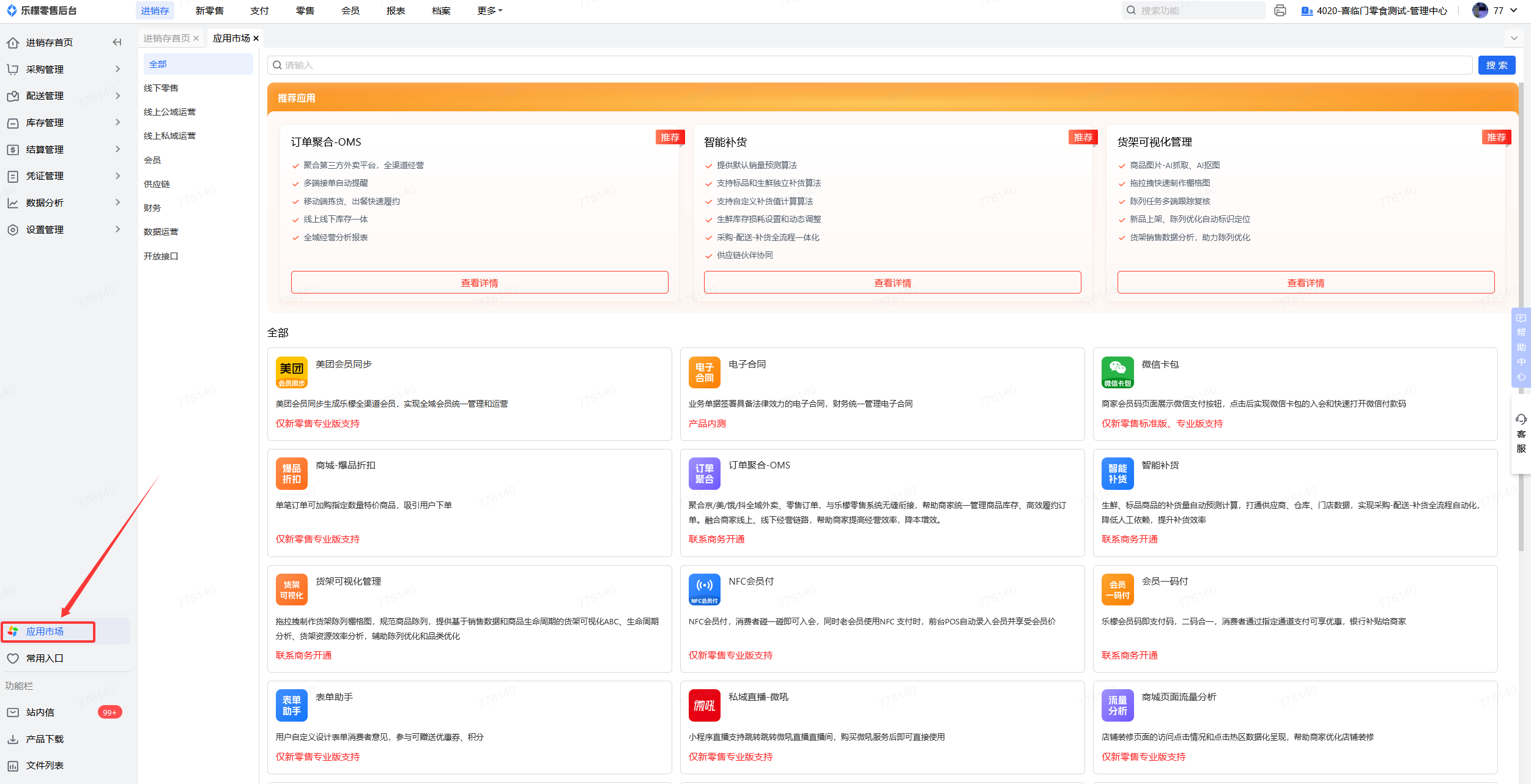Screen dimensions: 1531x784
Task: Open the user account dropdown arrow
Action: (x=1514, y=10)
